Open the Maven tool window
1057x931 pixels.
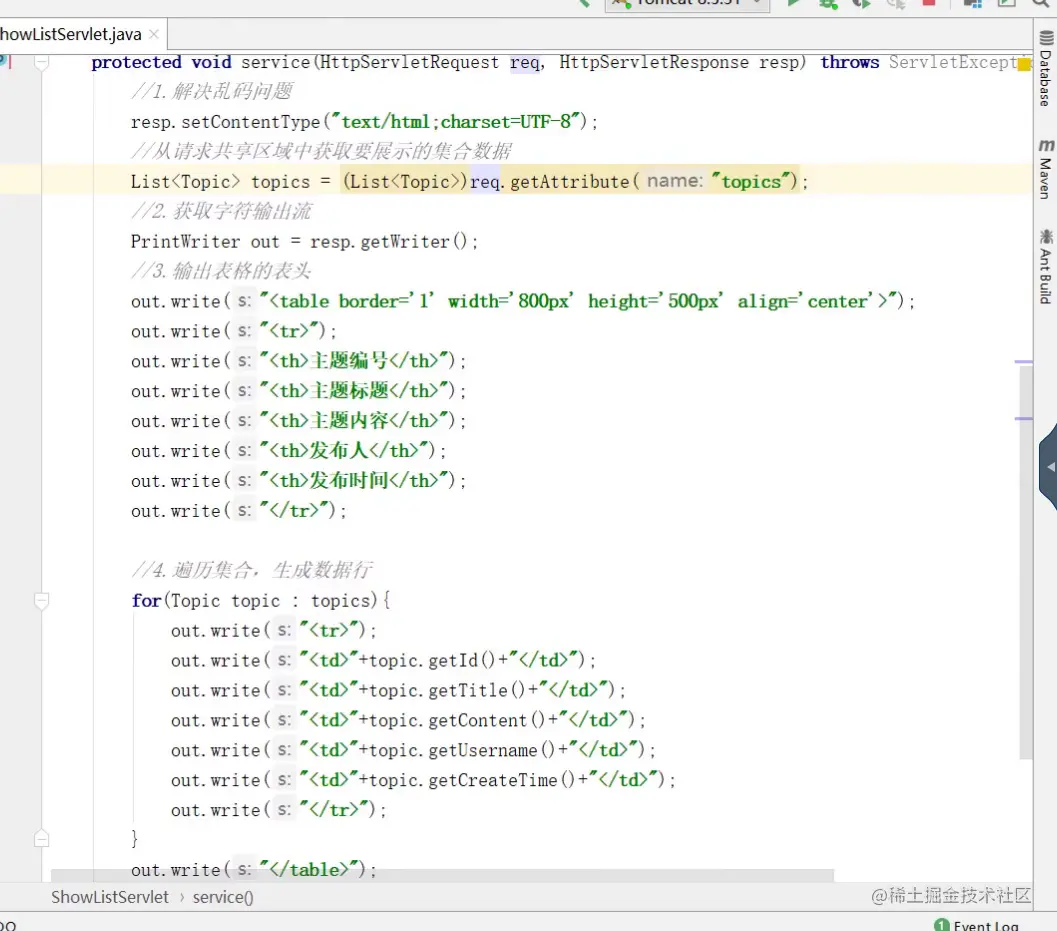pyautogui.click(x=1046, y=169)
